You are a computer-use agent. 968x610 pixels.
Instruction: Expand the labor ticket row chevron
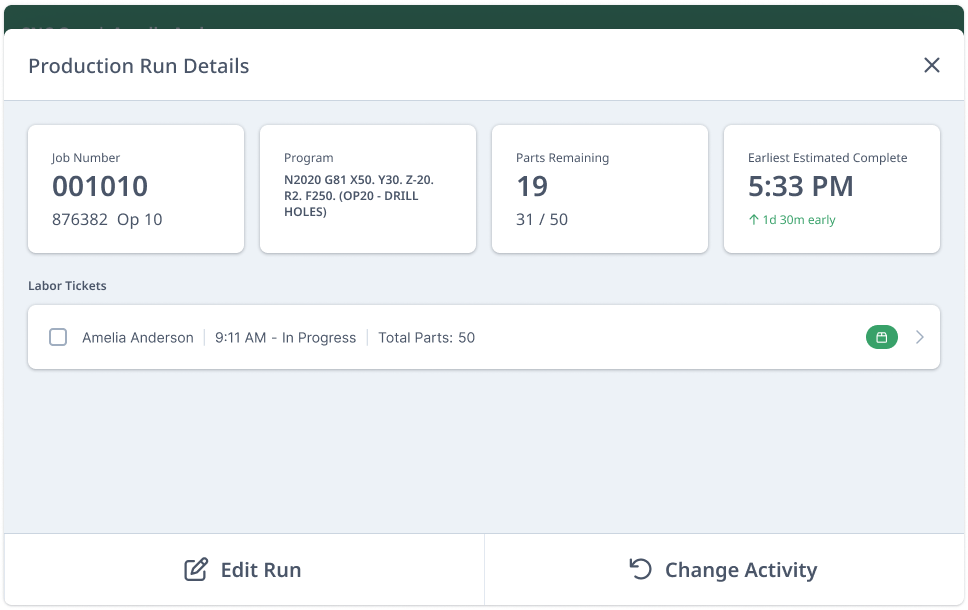920,338
